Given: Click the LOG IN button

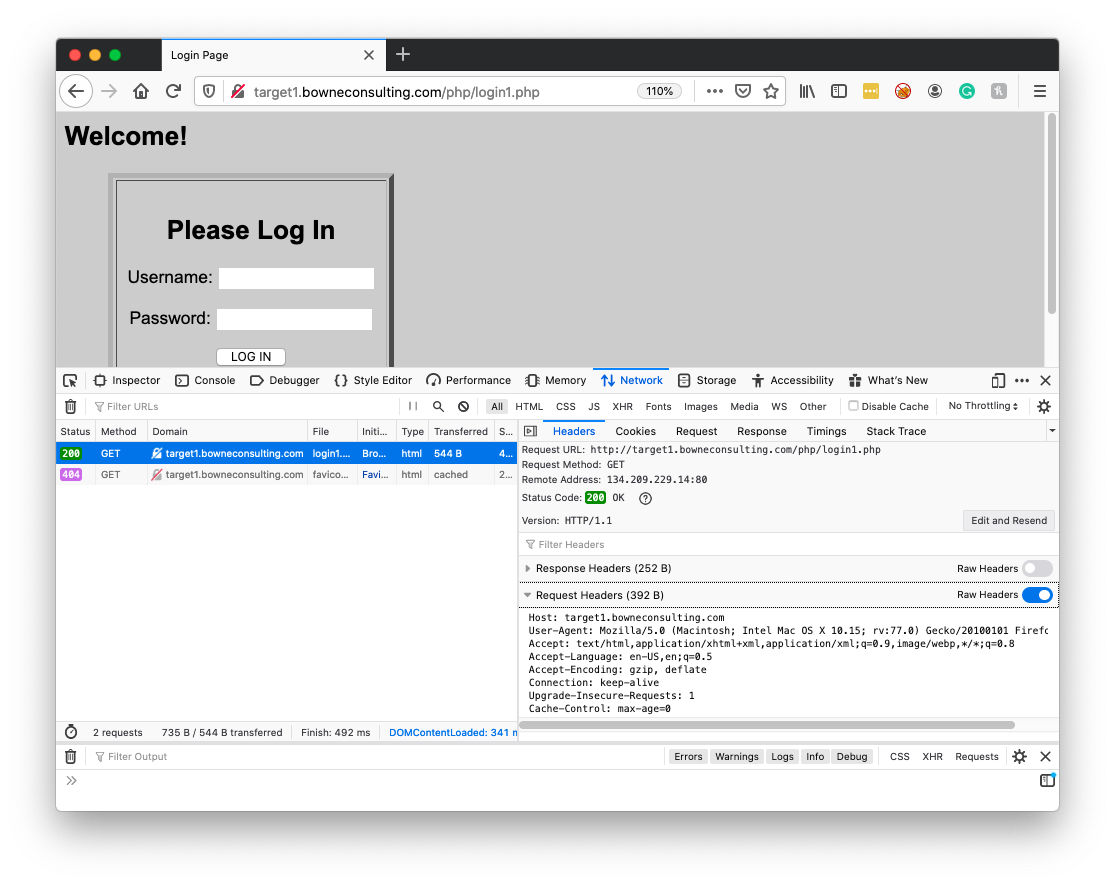Looking at the screenshot, I should coord(251,357).
